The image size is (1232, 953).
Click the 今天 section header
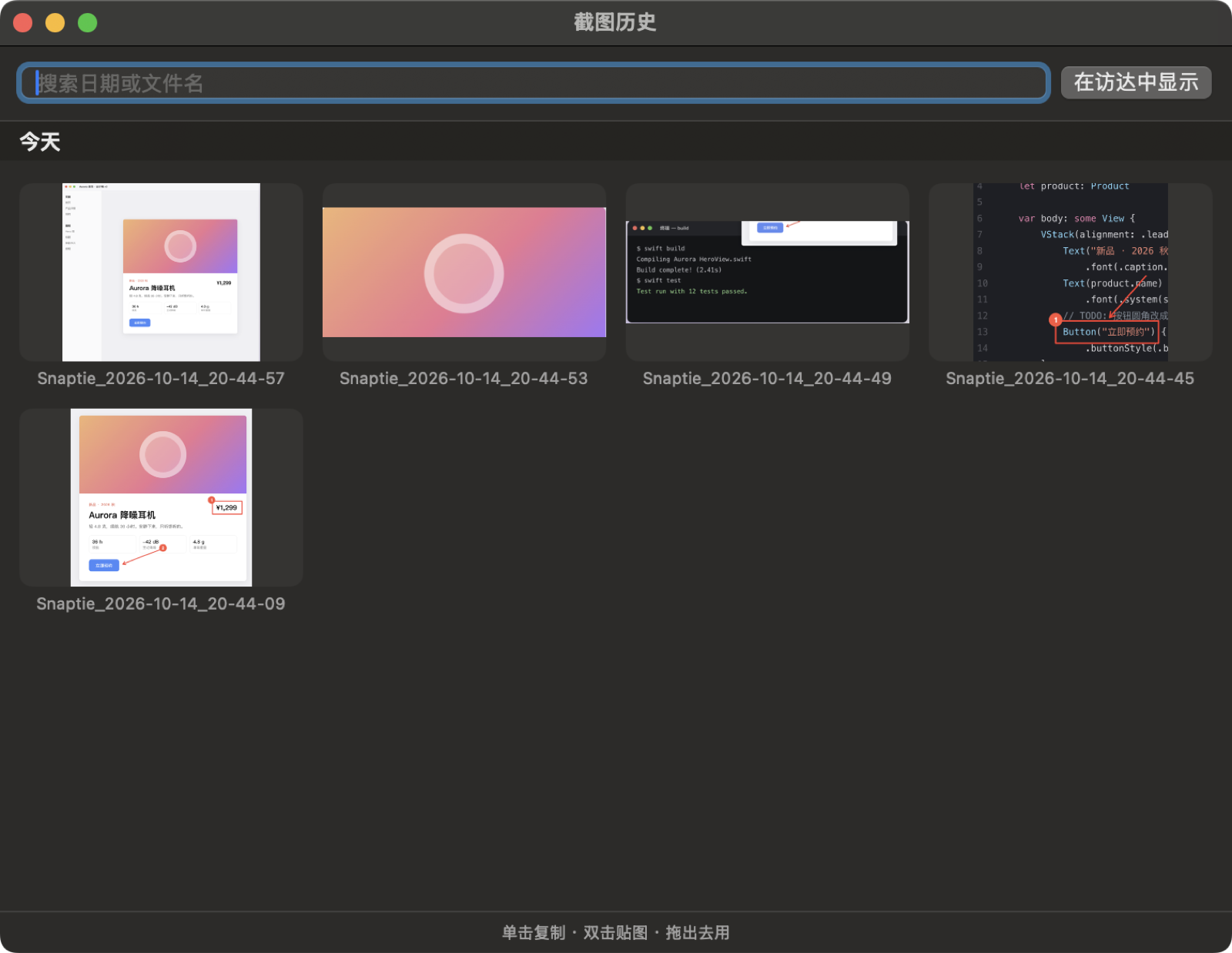[x=40, y=142]
